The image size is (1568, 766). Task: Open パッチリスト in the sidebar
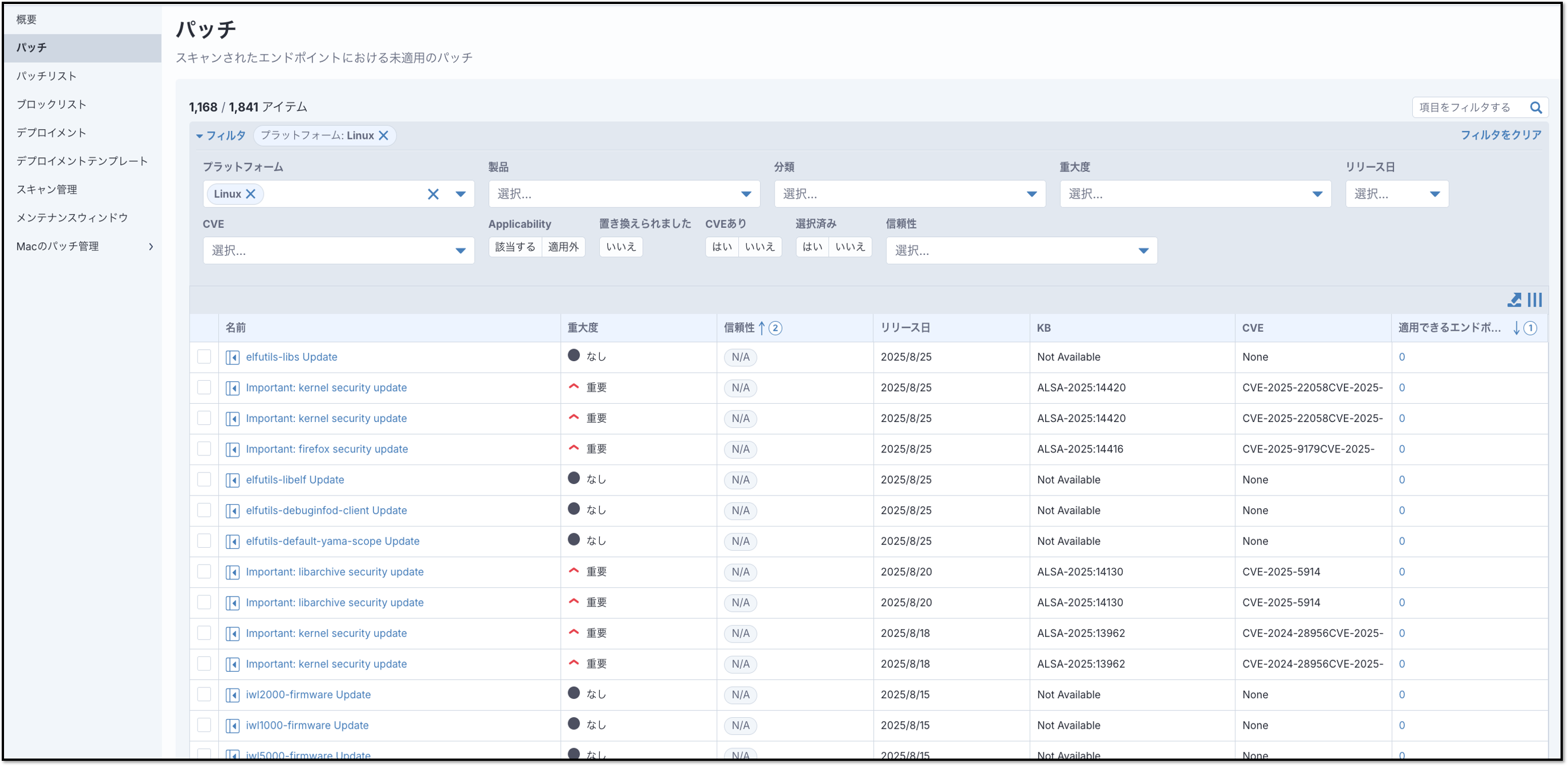tap(47, 76)
